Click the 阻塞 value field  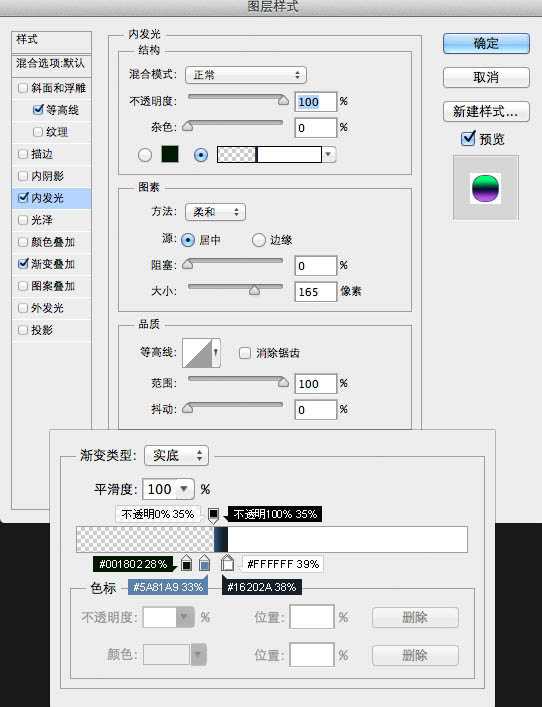coord(316,266)
